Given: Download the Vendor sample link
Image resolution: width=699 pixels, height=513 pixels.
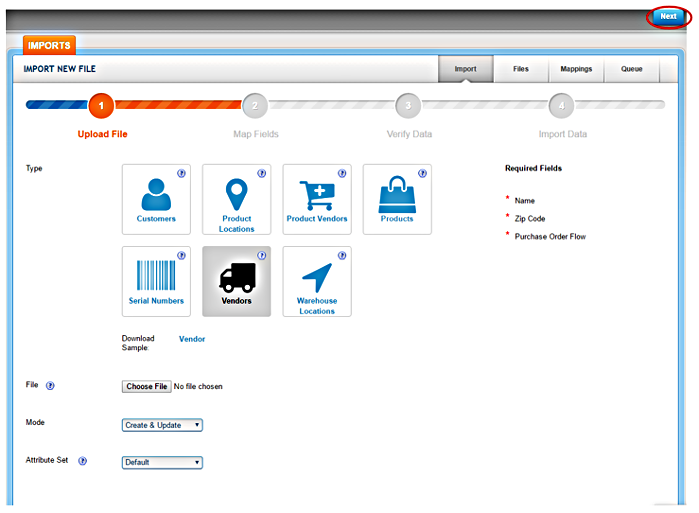Looking at the screenshot, I should [192, 339].
